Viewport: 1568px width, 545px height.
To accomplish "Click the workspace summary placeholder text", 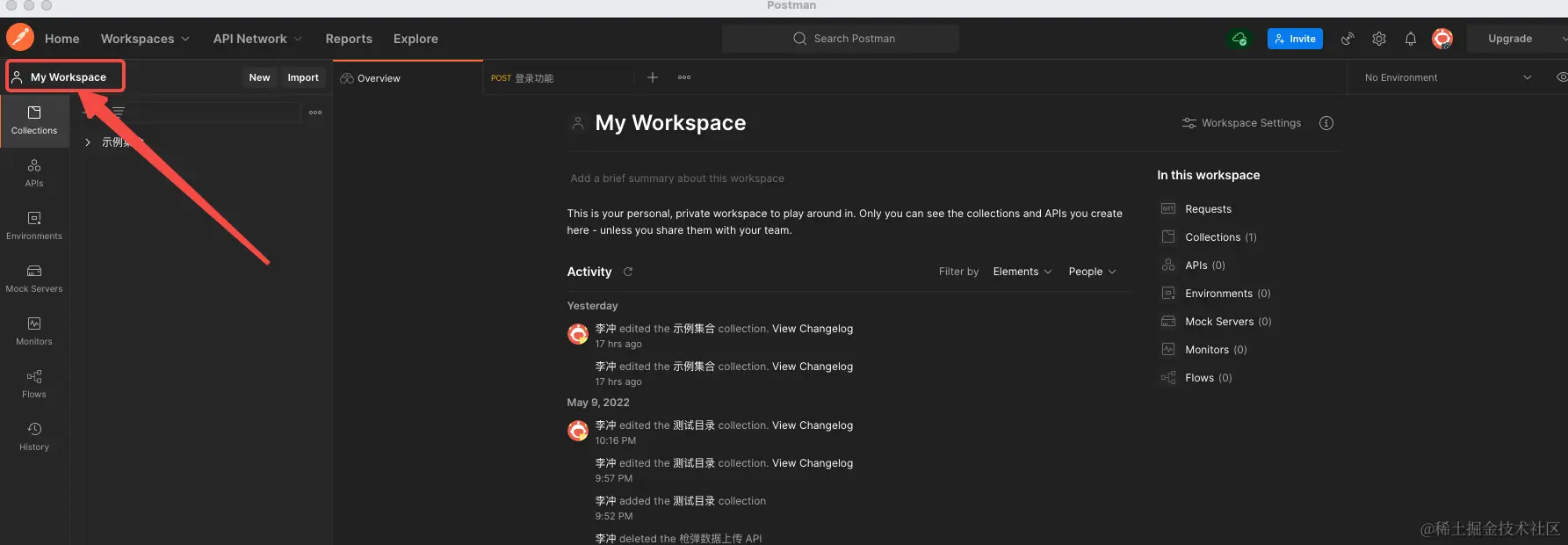I will pyautogui.click(x=677, y=178).
